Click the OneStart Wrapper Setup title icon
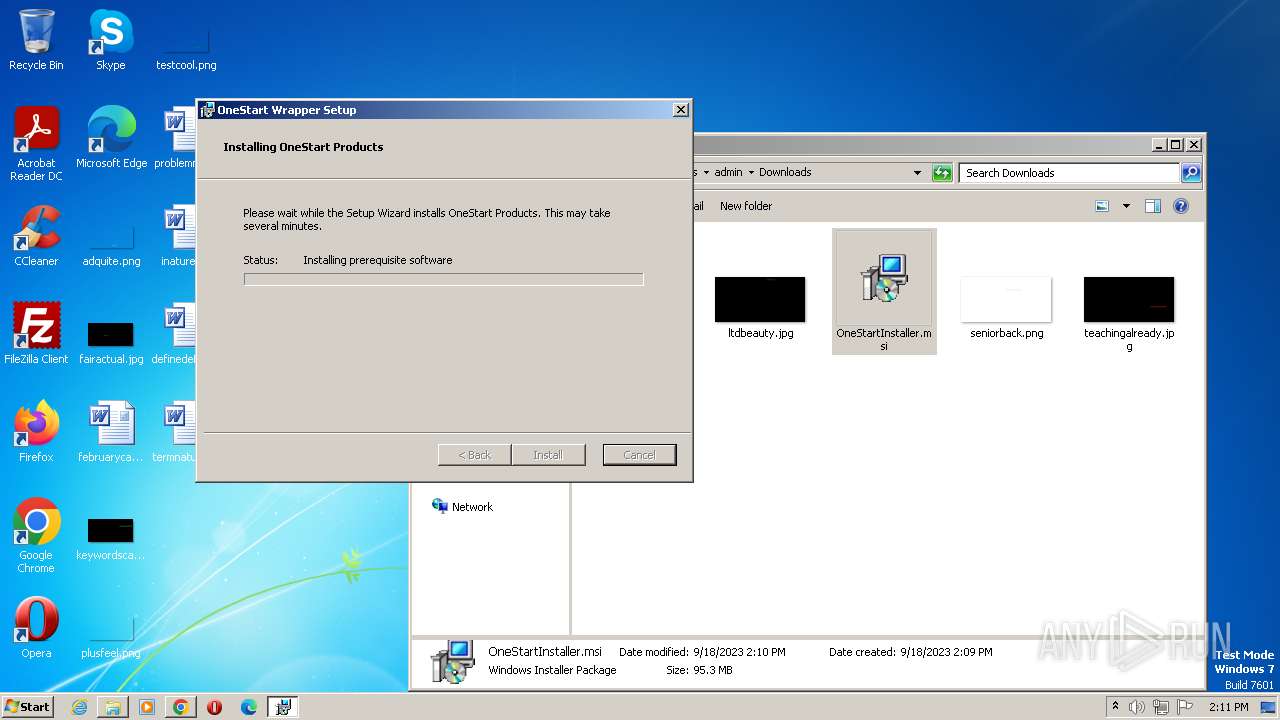This screenshot has width=1280, height=720. [x=207, y=110]
